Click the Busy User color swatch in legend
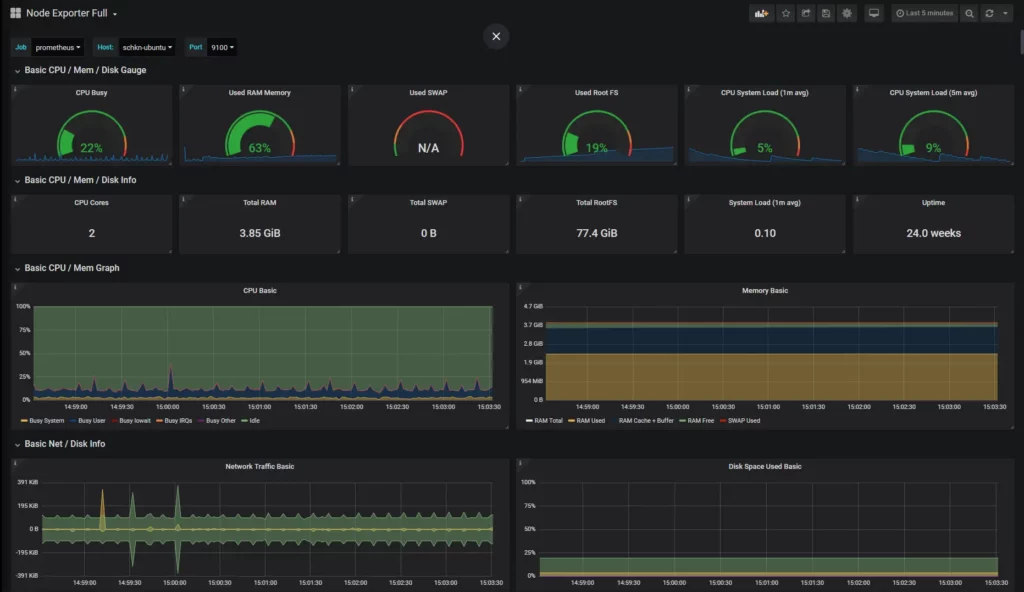1024x592 pixels. point(73,421)
